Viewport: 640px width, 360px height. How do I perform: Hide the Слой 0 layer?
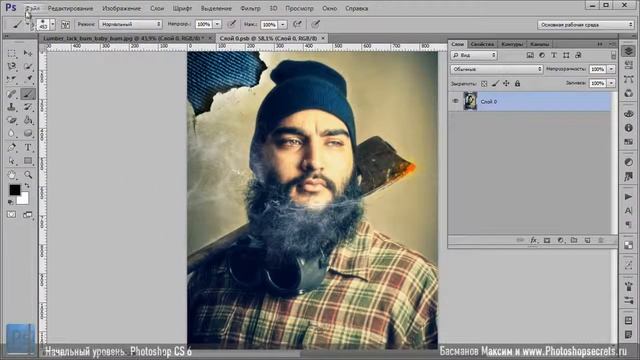click(x=456, y=101)
